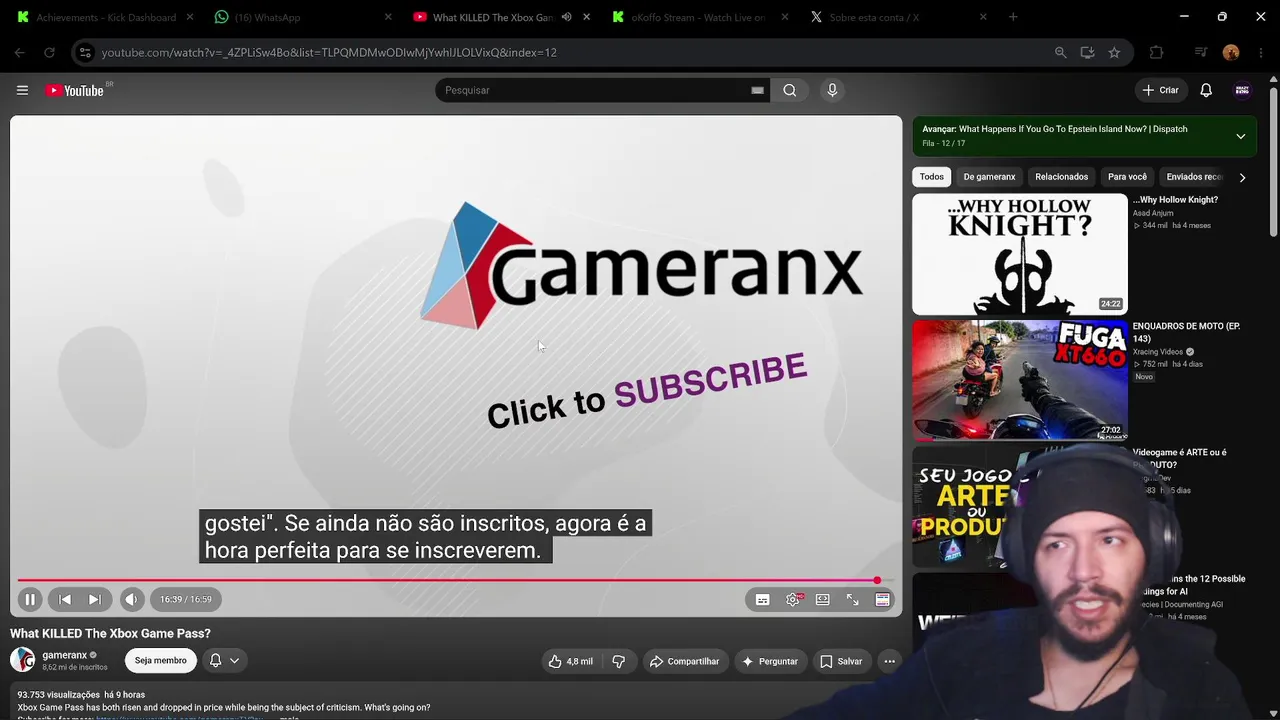Mute the video player volume
1280x720 pixels.
(x=131, y=599)
